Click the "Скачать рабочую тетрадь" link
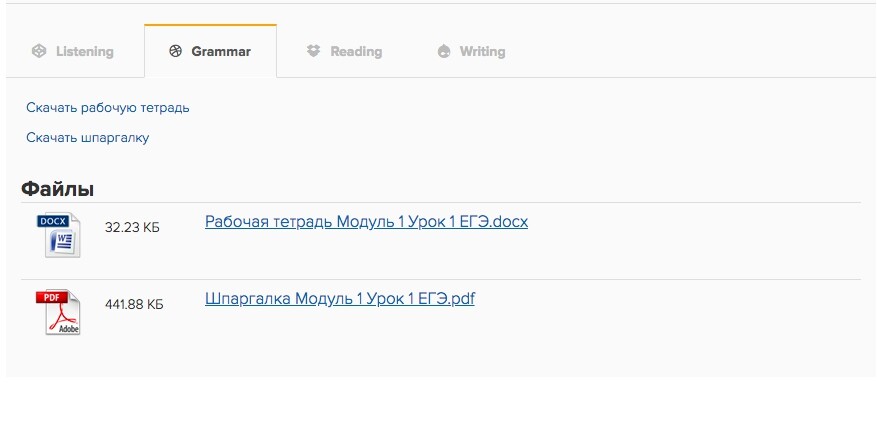The width and height of the screenshot is (877, 437). pyautogui.click(x=108, y=108)
